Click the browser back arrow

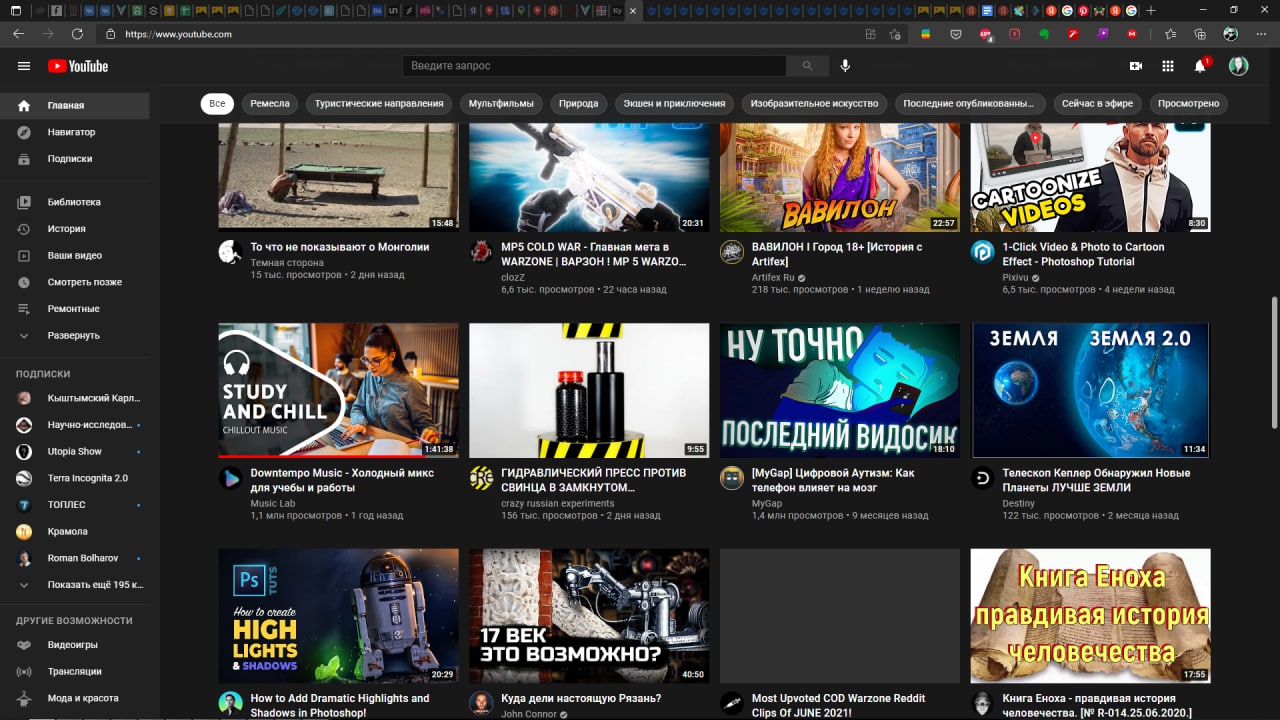(18, 34)
